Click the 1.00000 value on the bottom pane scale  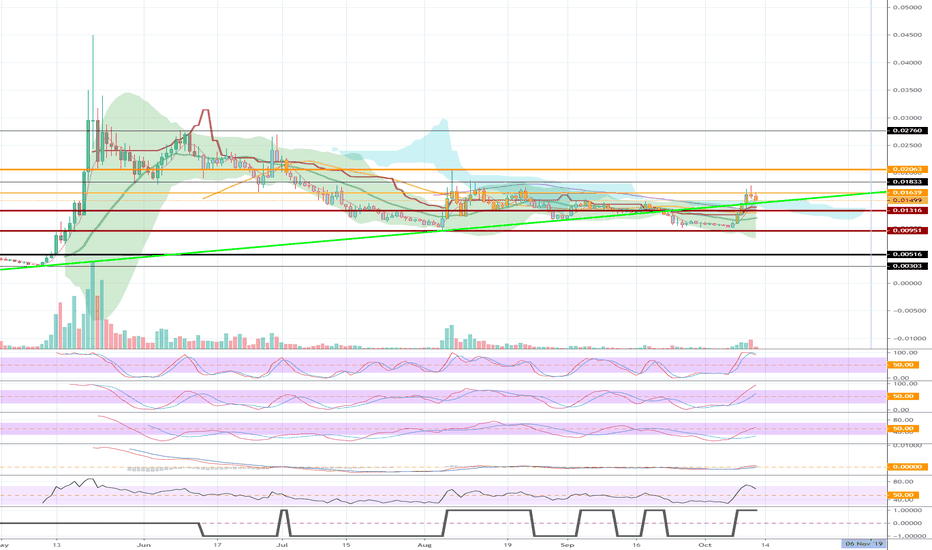908,510
